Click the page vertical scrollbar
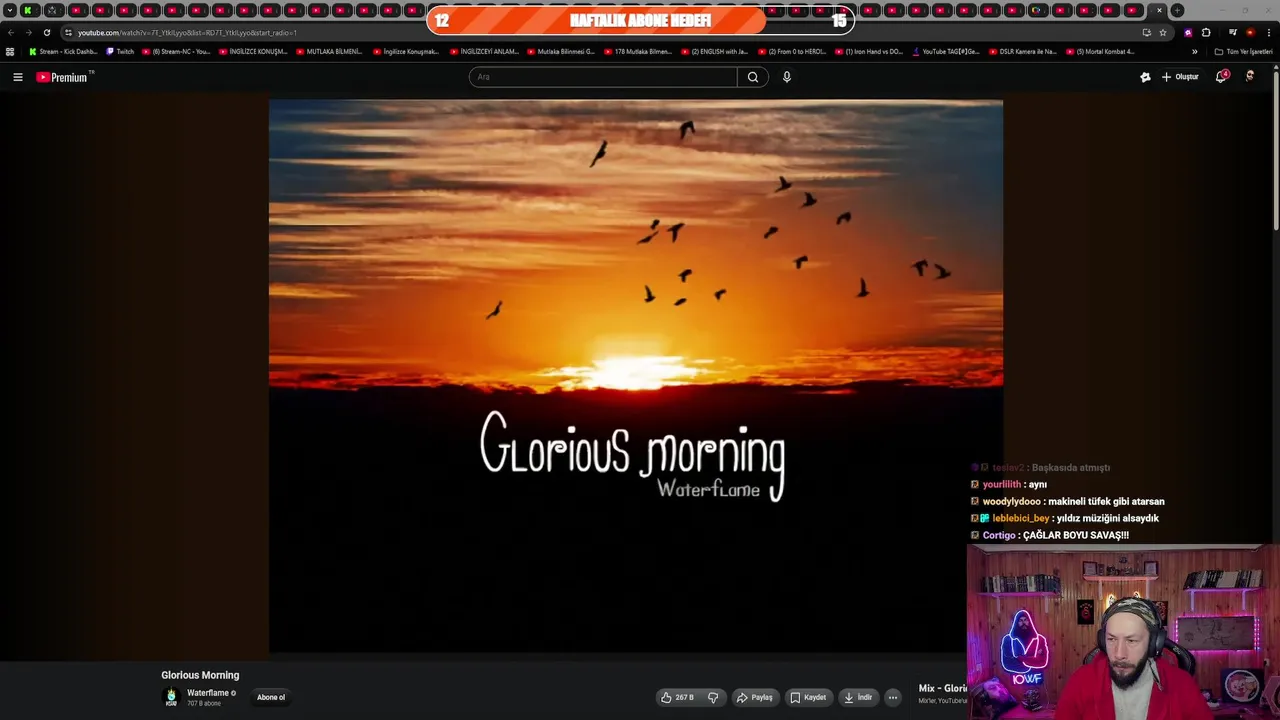The width and height of the screenshot is (1280, 720). (x=1276, y=150)
